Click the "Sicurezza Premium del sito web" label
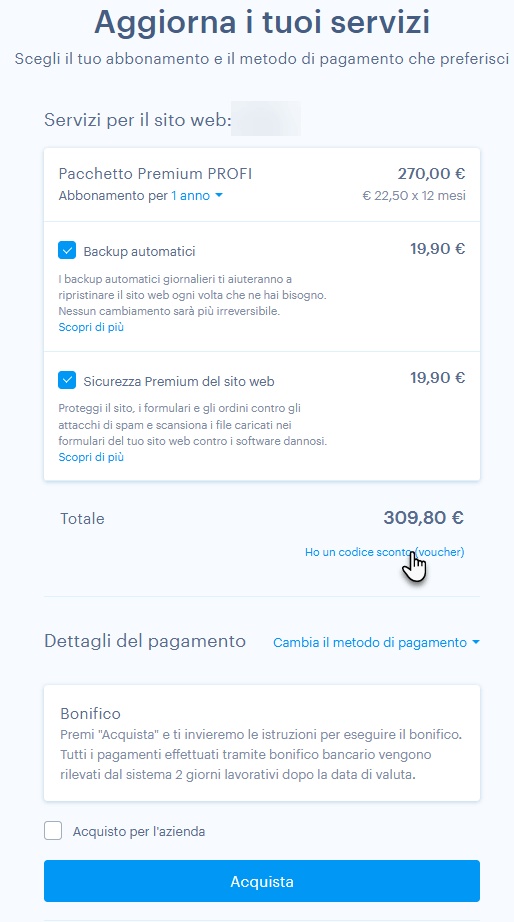 pos(179,382)
